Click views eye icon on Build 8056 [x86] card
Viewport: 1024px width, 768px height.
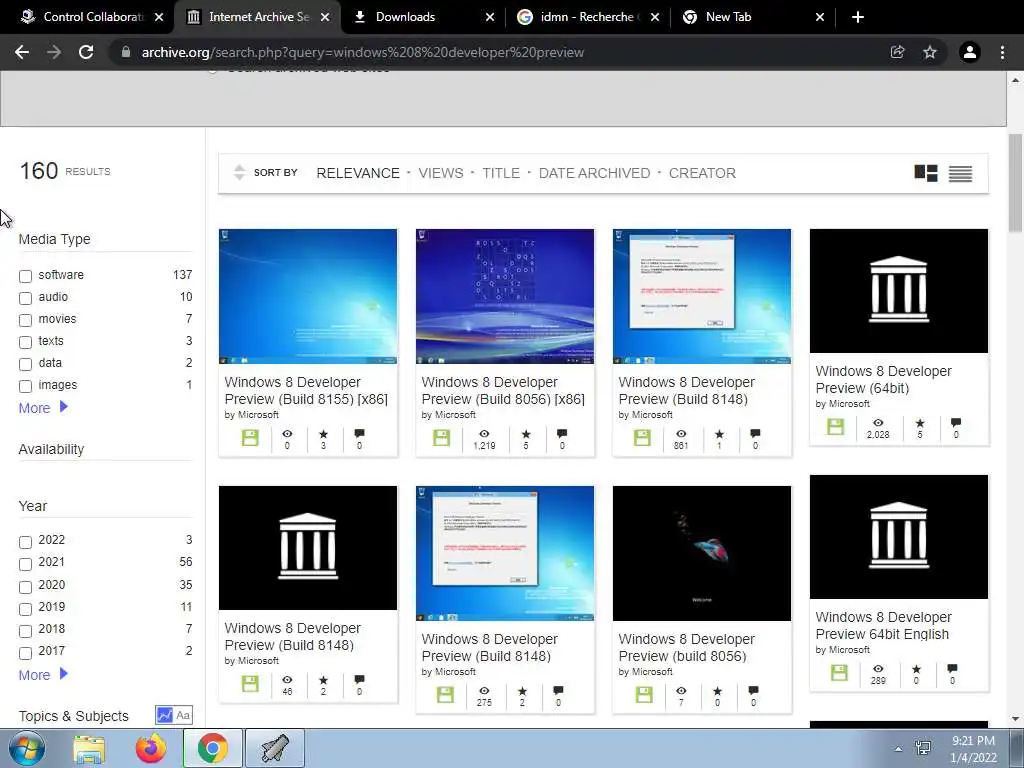[x=484, y=434]
